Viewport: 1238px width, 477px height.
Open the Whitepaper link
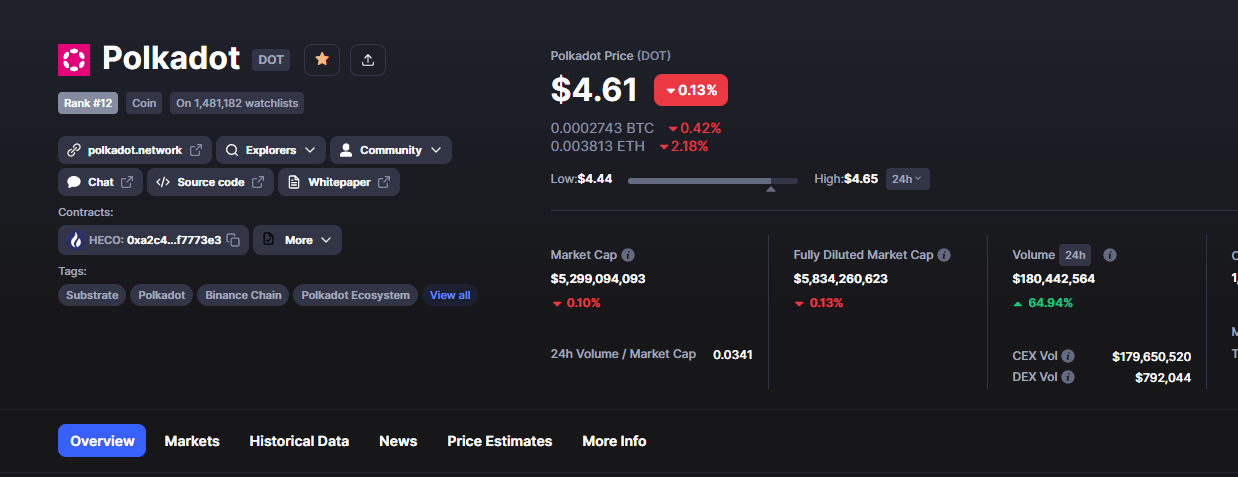(x=339, y=182)
